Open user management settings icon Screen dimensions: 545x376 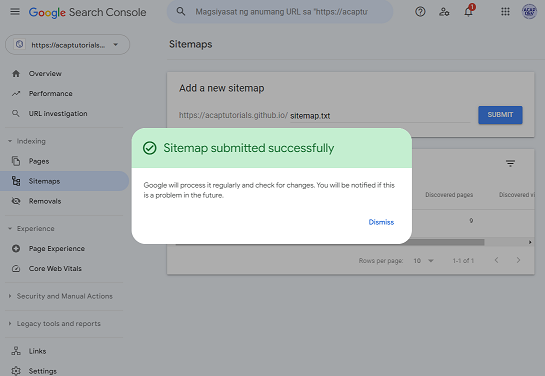pos(444,12)
